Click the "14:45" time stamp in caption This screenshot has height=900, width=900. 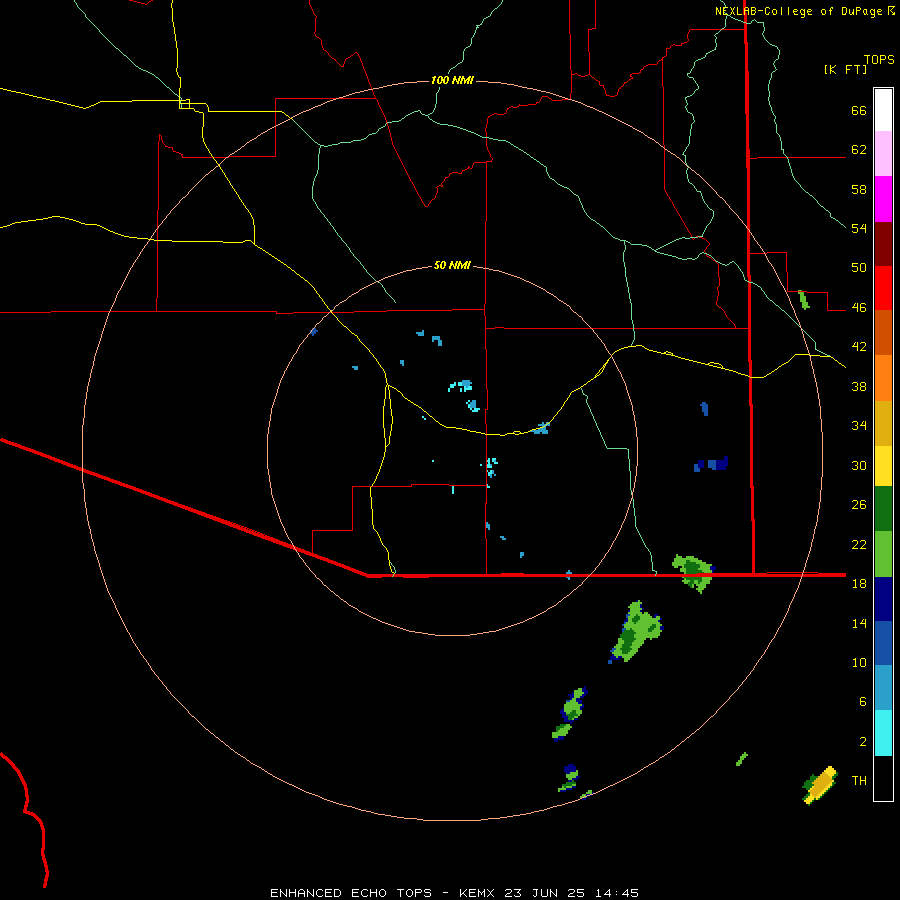coord(616,893)
